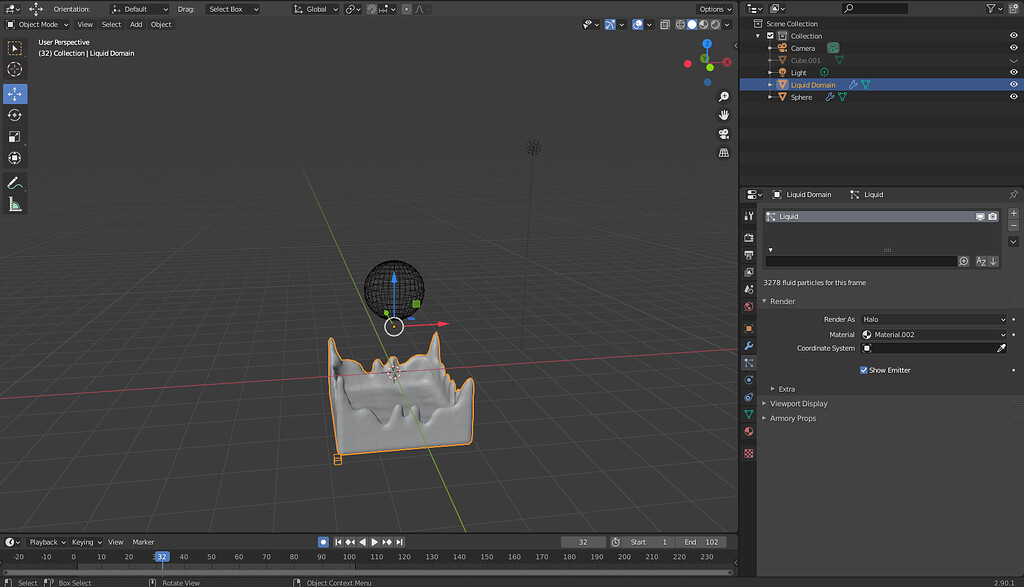Viewport: 1024px width, 587px height.
Task: Add a new particle system slot
Action: (x=1014, y=214)
